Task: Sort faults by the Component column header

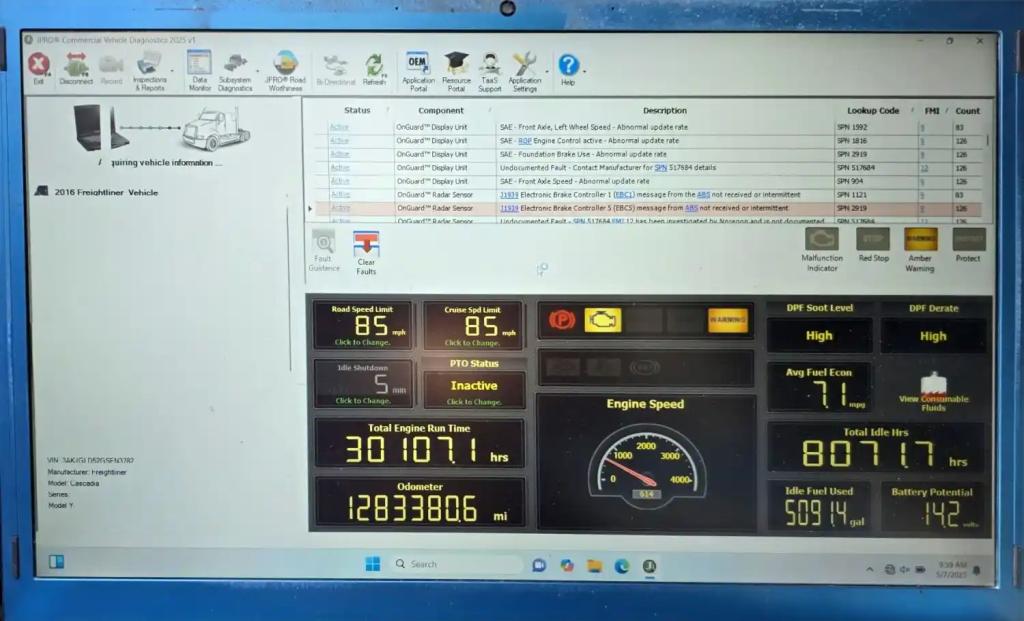Action: pyautogui.click(x=440, y=111)
